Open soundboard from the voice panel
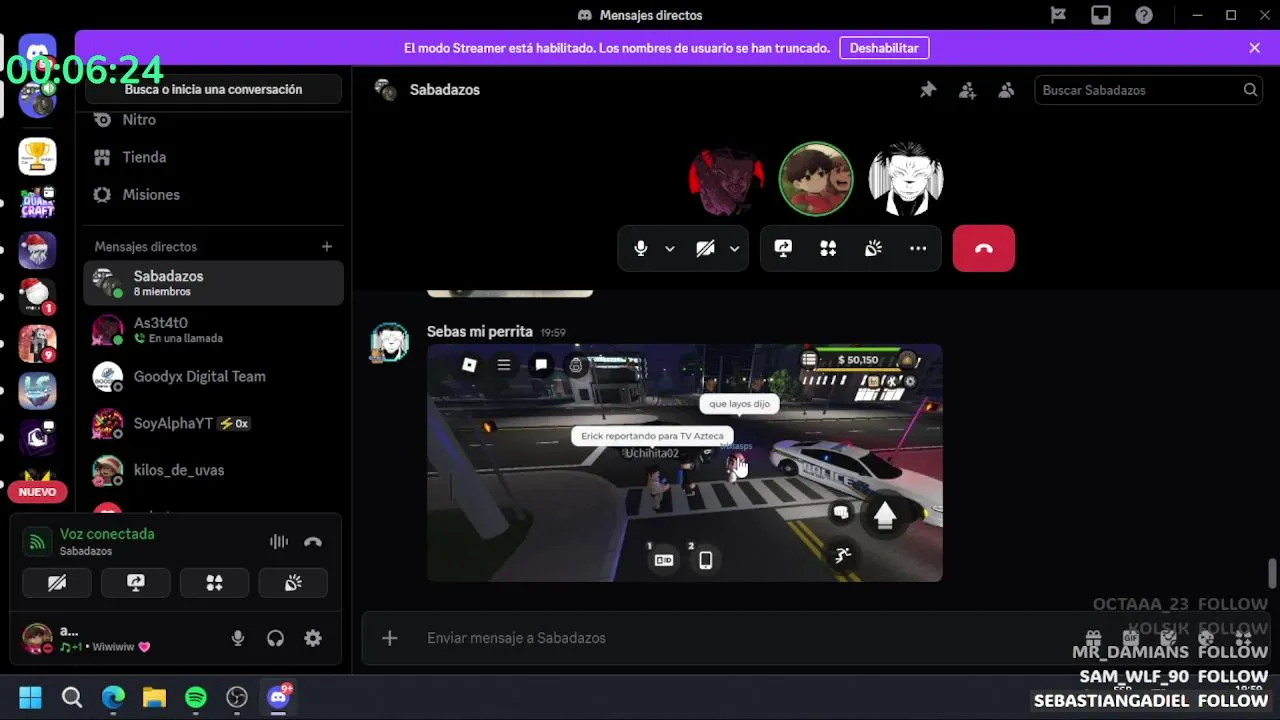Viewport: 1280px width, 720px height. [293, 583]
